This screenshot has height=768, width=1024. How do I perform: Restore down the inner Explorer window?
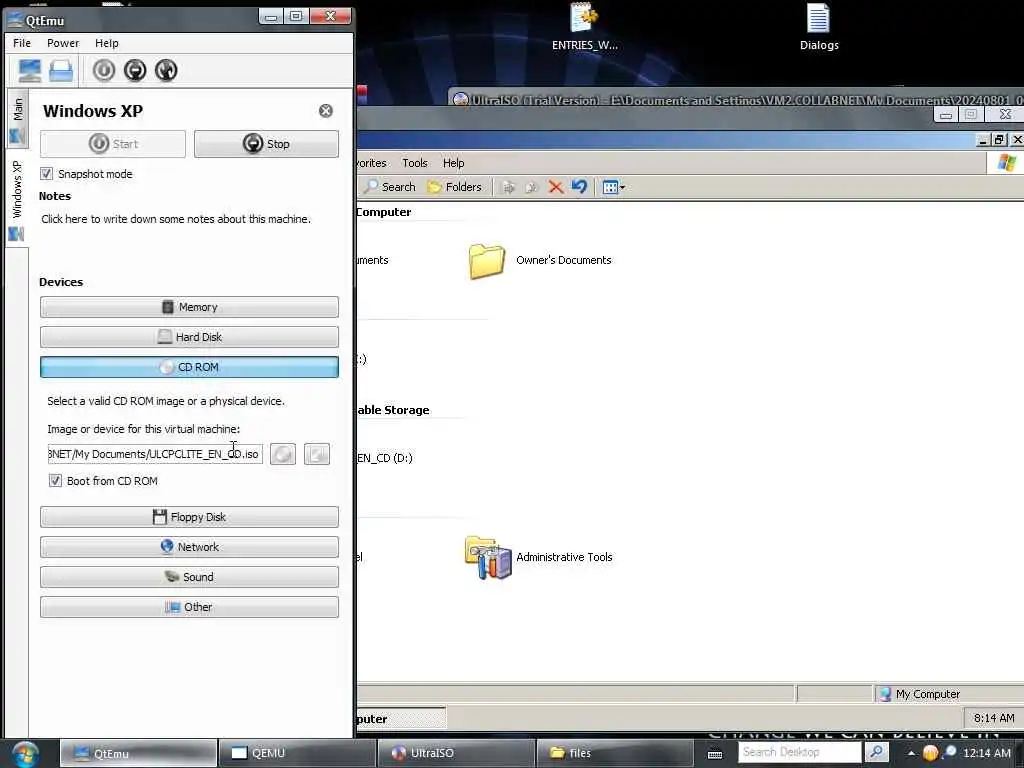click(999, 140)
